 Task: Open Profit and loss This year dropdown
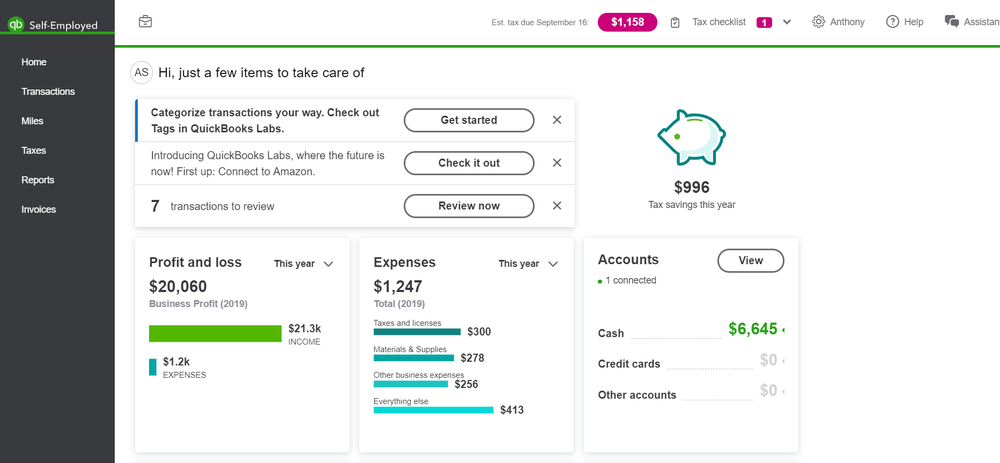click(304, 264)
